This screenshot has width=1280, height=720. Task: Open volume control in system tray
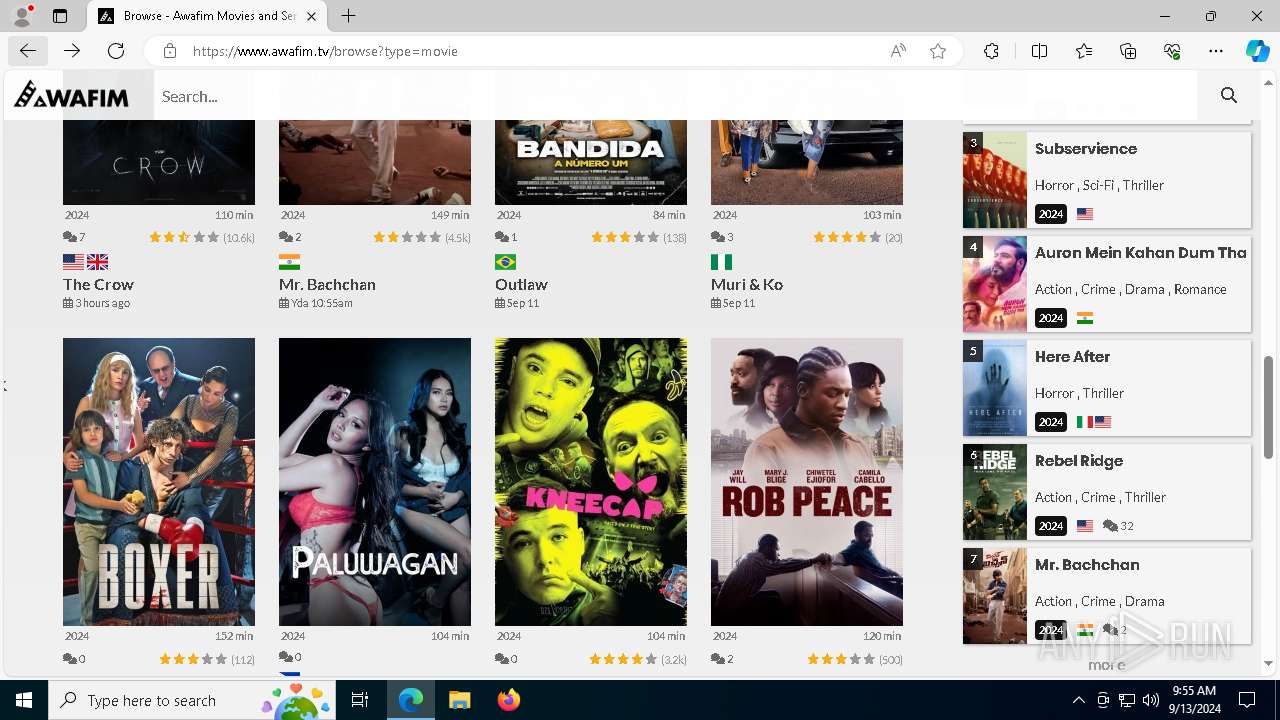pyautogui.click(x=1151, y=700)
